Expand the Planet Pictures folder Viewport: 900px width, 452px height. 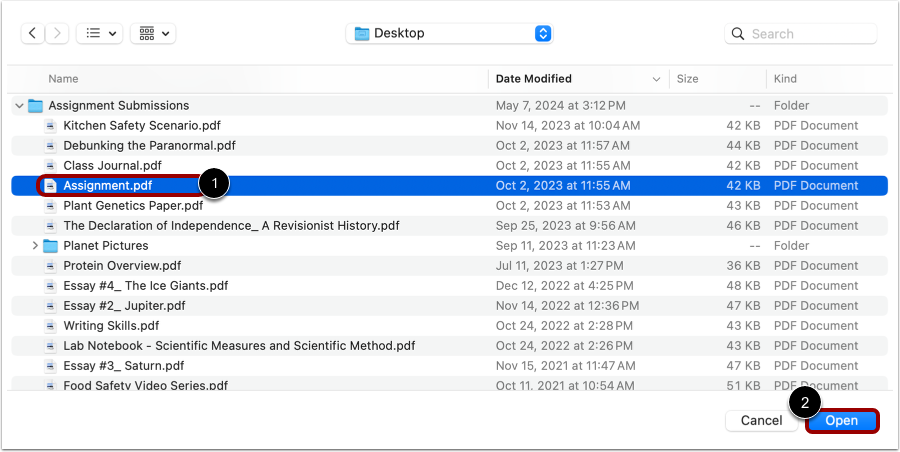[x=35, y=245]
